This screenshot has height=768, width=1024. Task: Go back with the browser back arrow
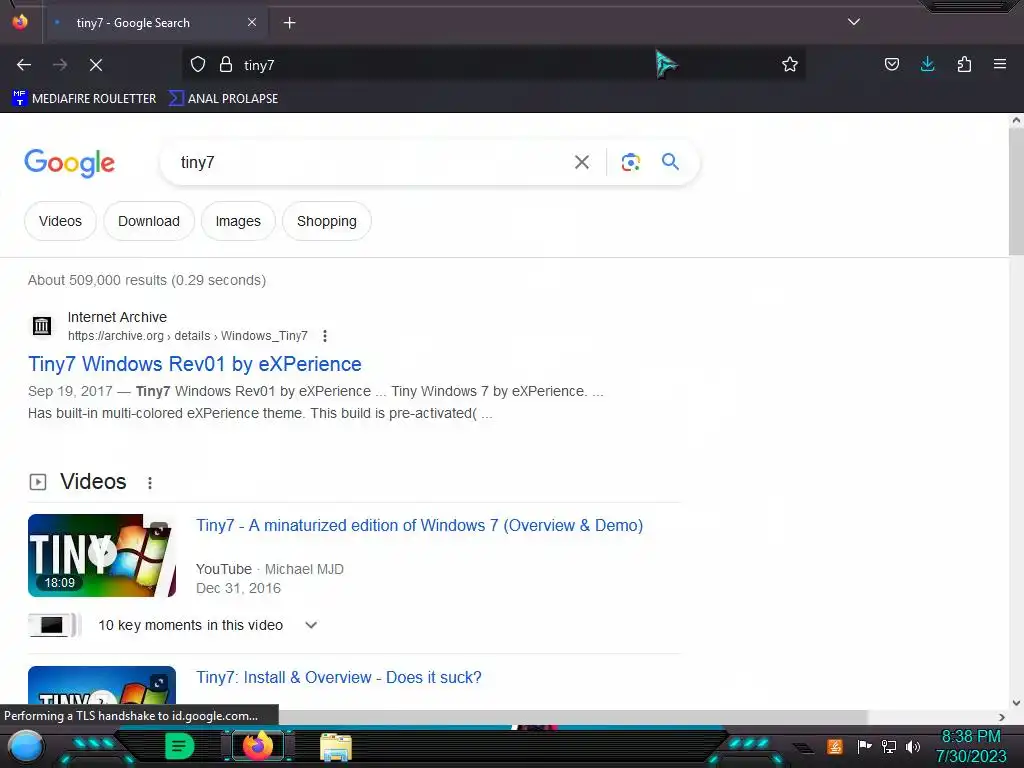click(x=24, y=65)
